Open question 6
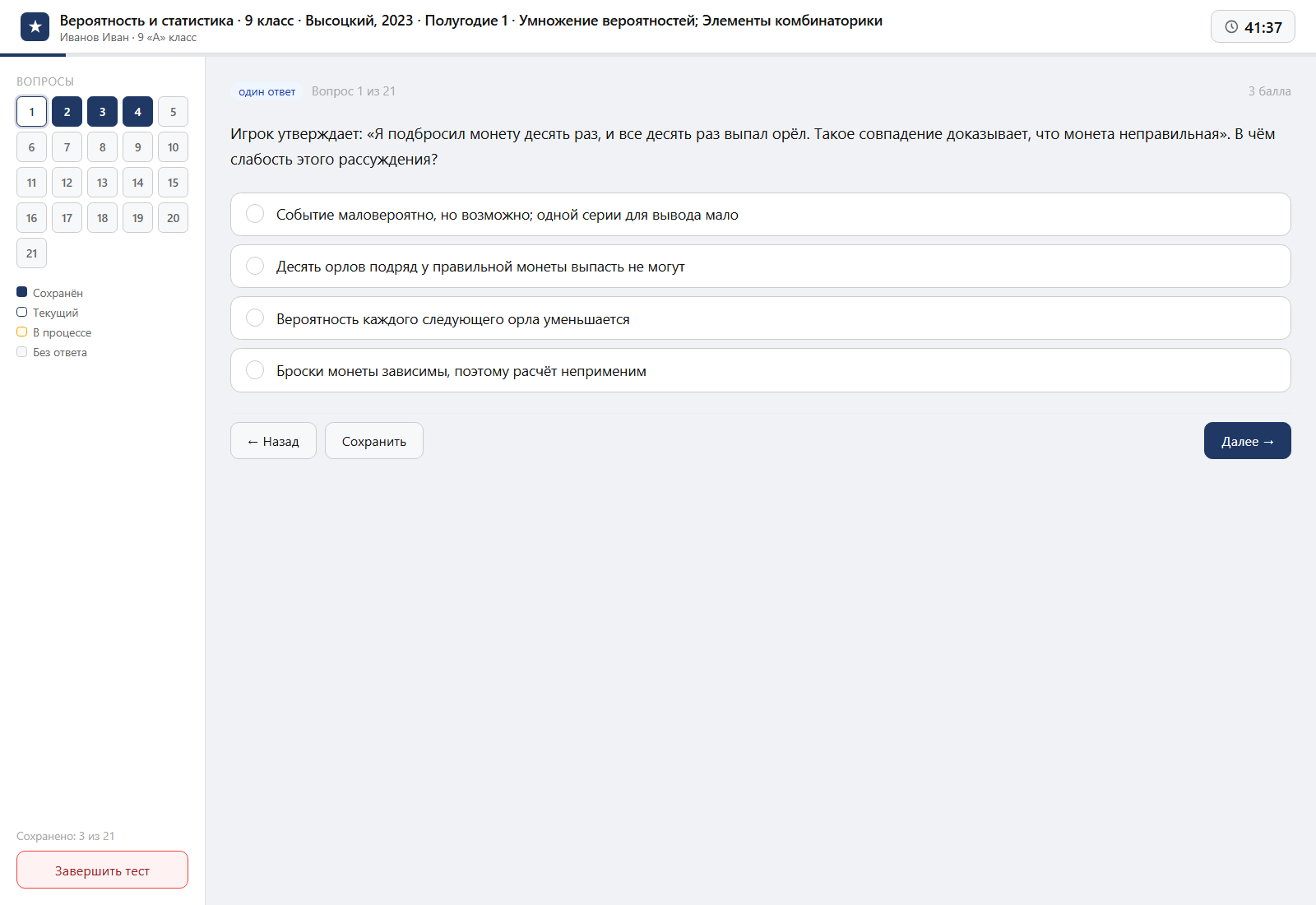The image size is (1316, 905). pyautogui.click(x=31, y=147)
